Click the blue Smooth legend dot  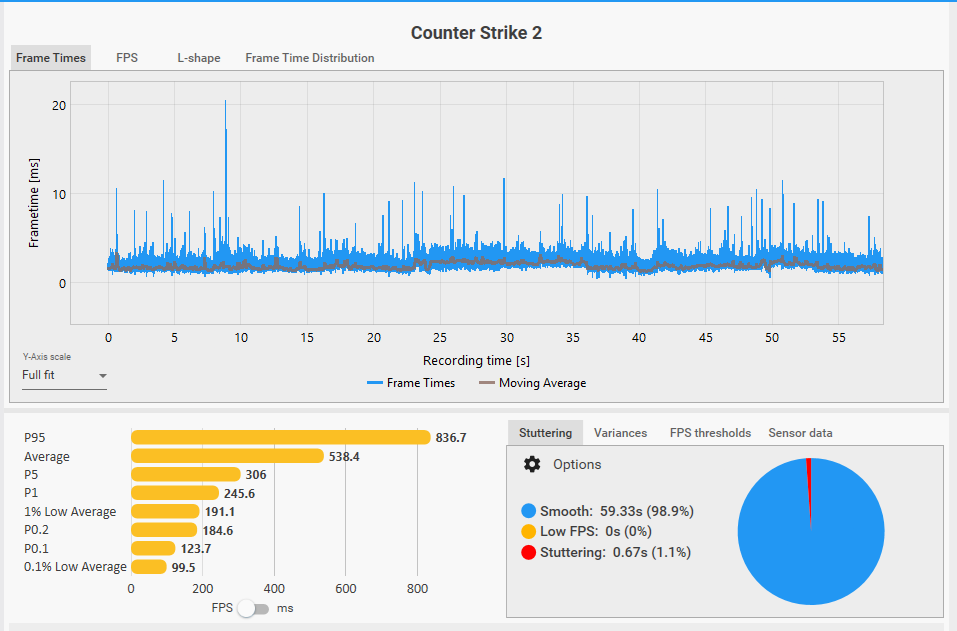(x=529, y=511)
